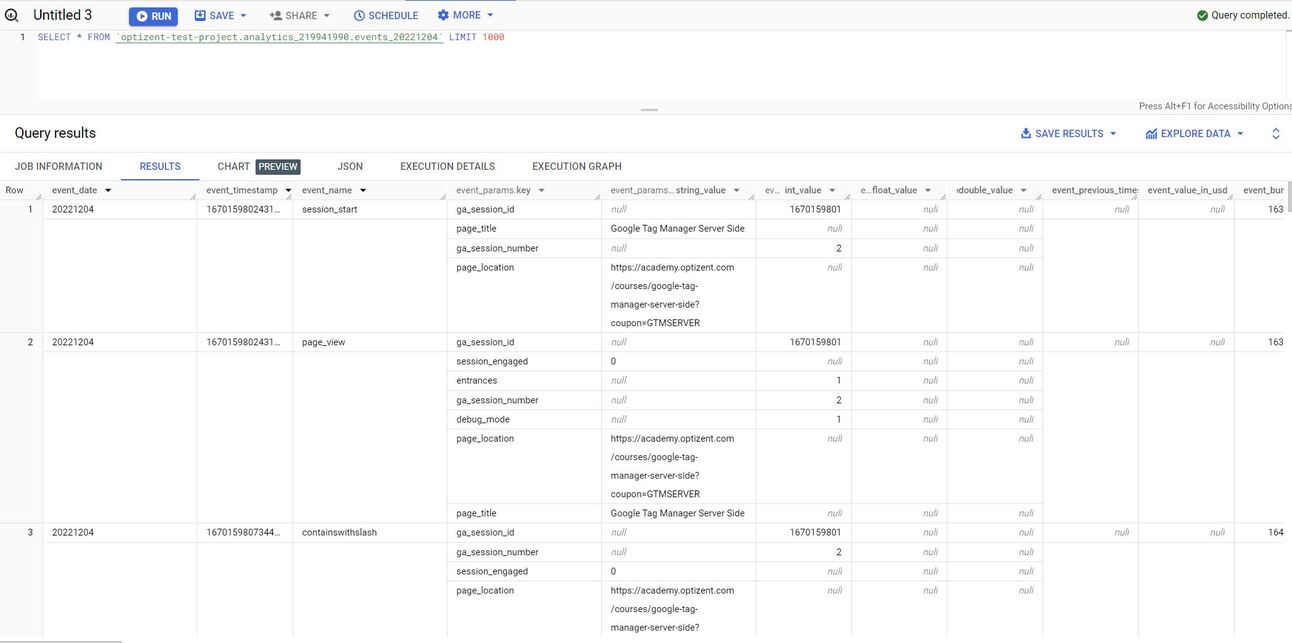The height and width of the screenshot is (643, 1292).
Task: Click the search magnifier icon beside Untitled 3
Action: tap(12, 14)
